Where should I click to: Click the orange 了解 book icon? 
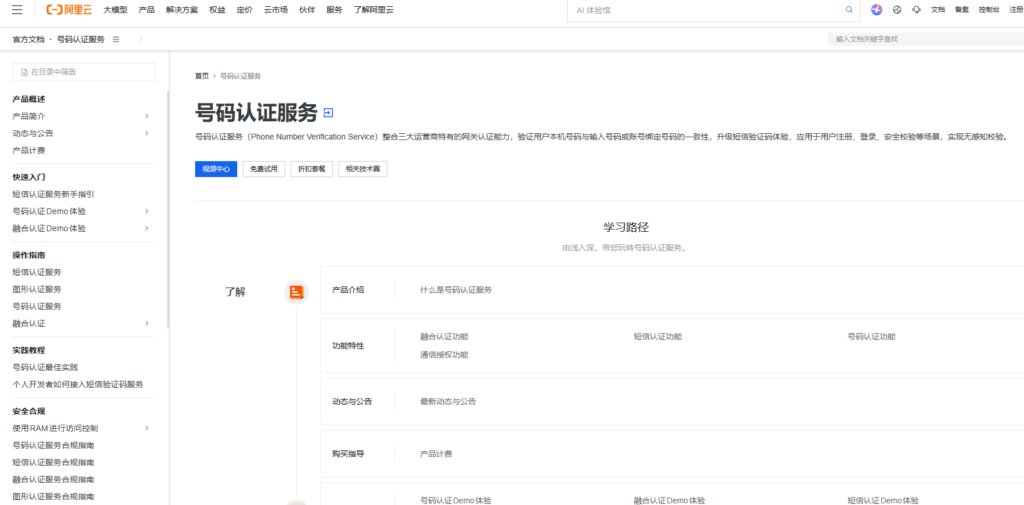(x=296, y=292)
